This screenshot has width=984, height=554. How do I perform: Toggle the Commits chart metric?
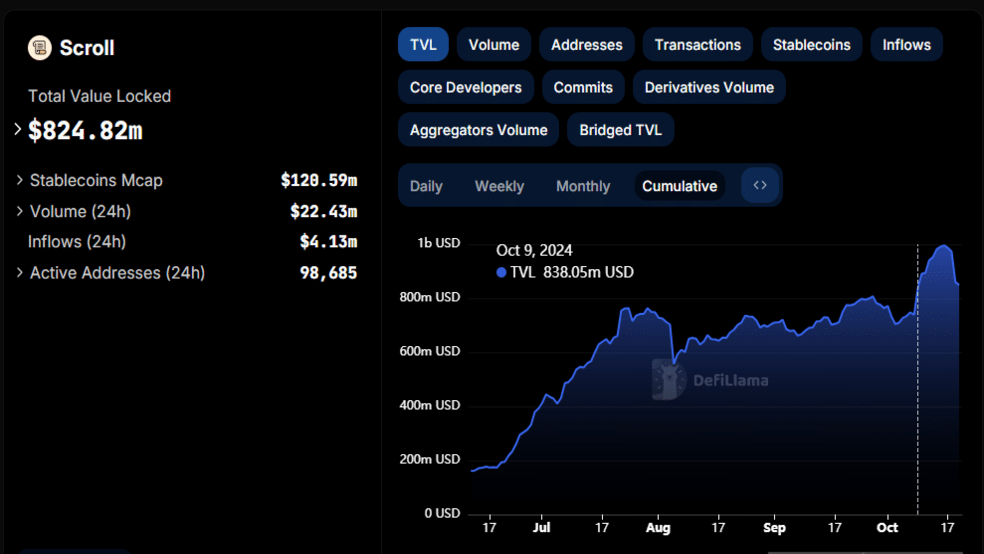(x=583, y=87)
